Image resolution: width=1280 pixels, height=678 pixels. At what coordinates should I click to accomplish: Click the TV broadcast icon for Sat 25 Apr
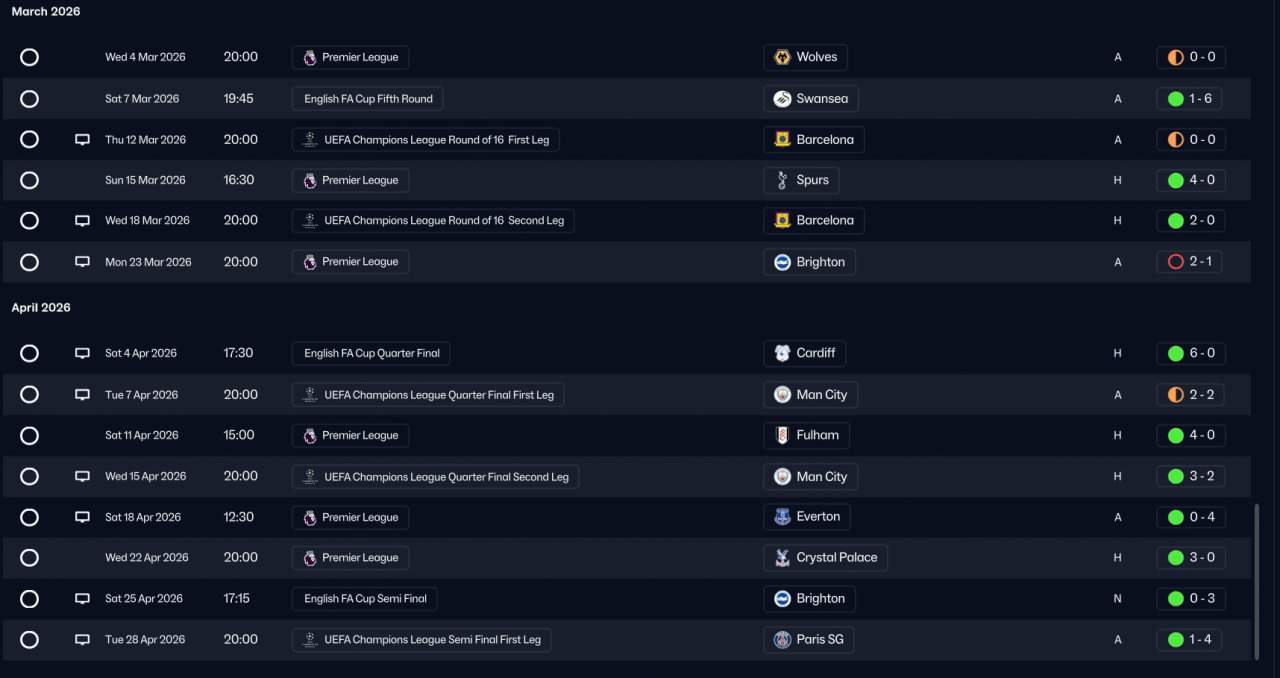[83, 599]
